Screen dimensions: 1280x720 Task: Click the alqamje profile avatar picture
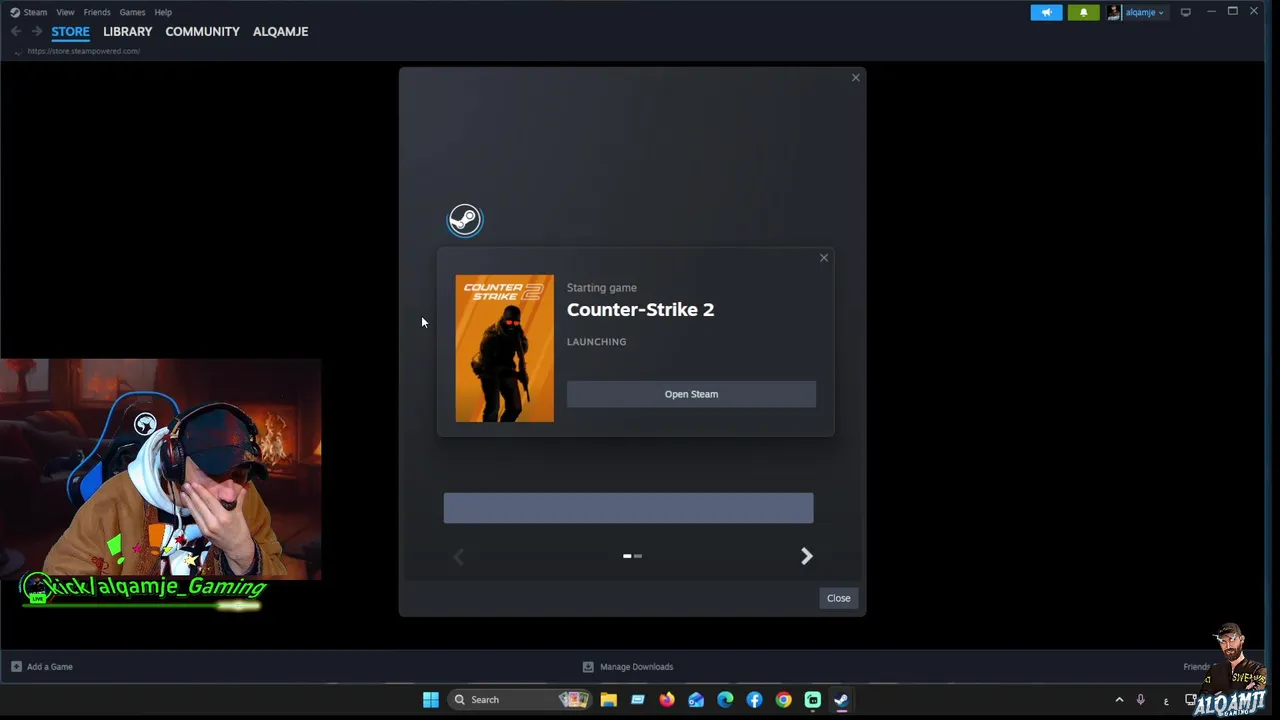(x=1113, y=12)
